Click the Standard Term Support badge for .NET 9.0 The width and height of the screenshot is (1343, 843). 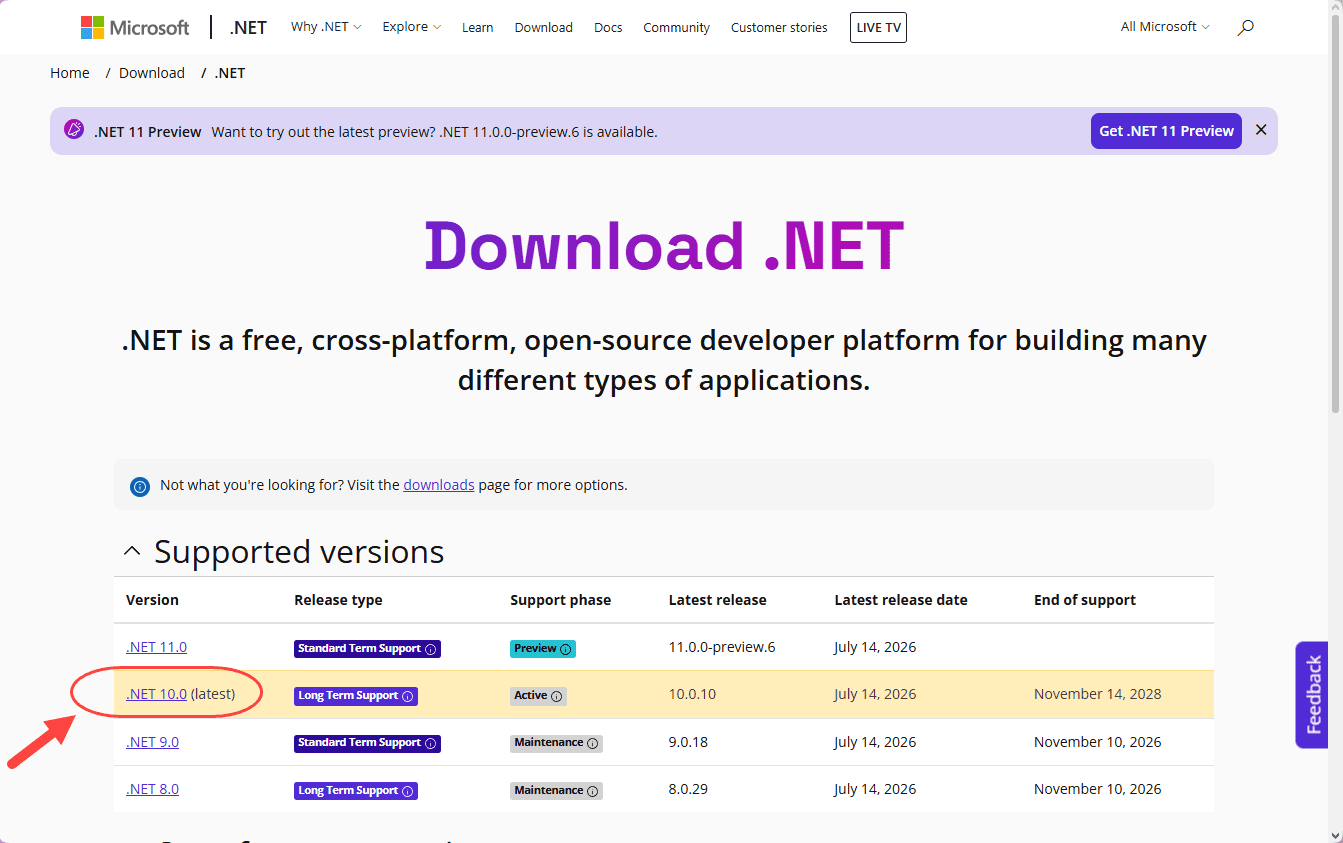pos(367,743)
